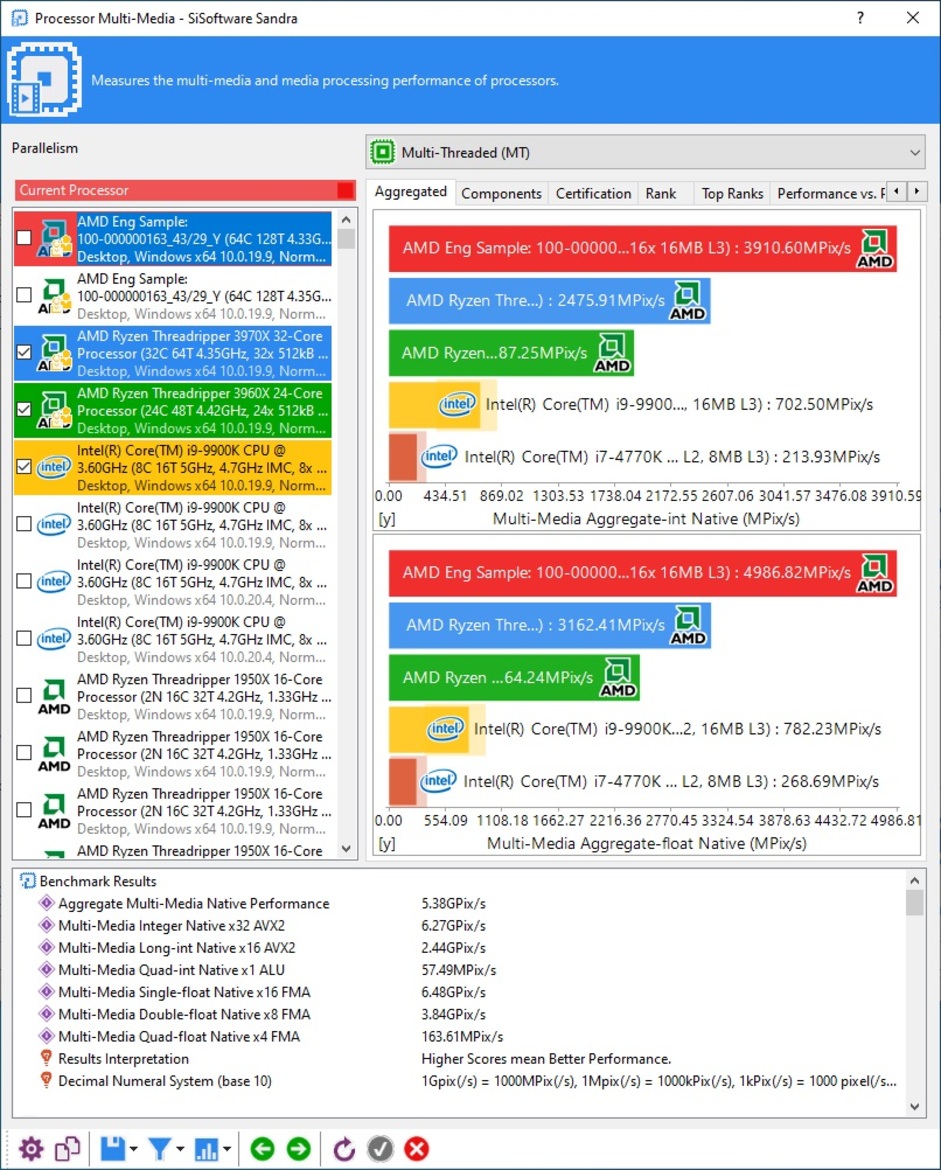Click the green back arrow button
Screen dimensions: 941x1170
(x=262, y=1149)
